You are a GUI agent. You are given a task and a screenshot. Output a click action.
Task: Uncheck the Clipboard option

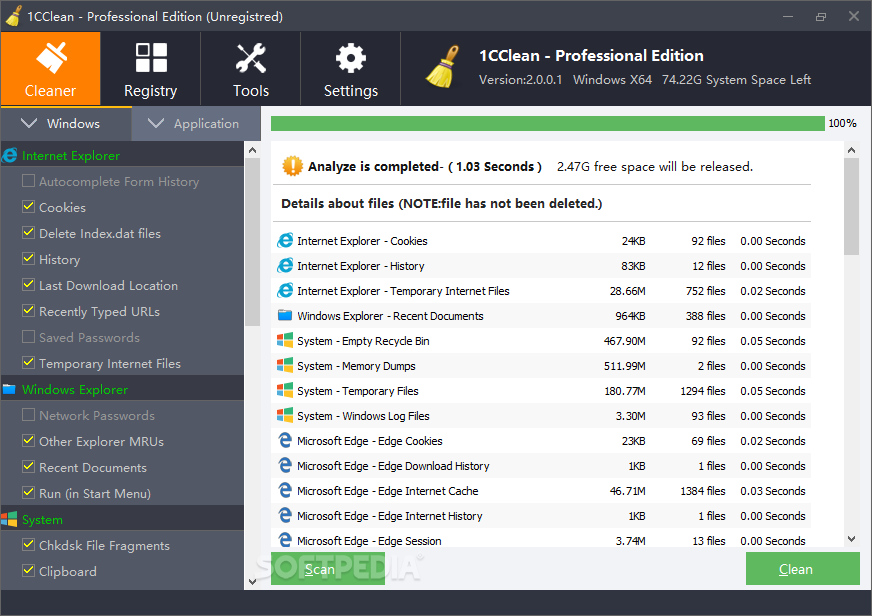[x=28, y=570]
